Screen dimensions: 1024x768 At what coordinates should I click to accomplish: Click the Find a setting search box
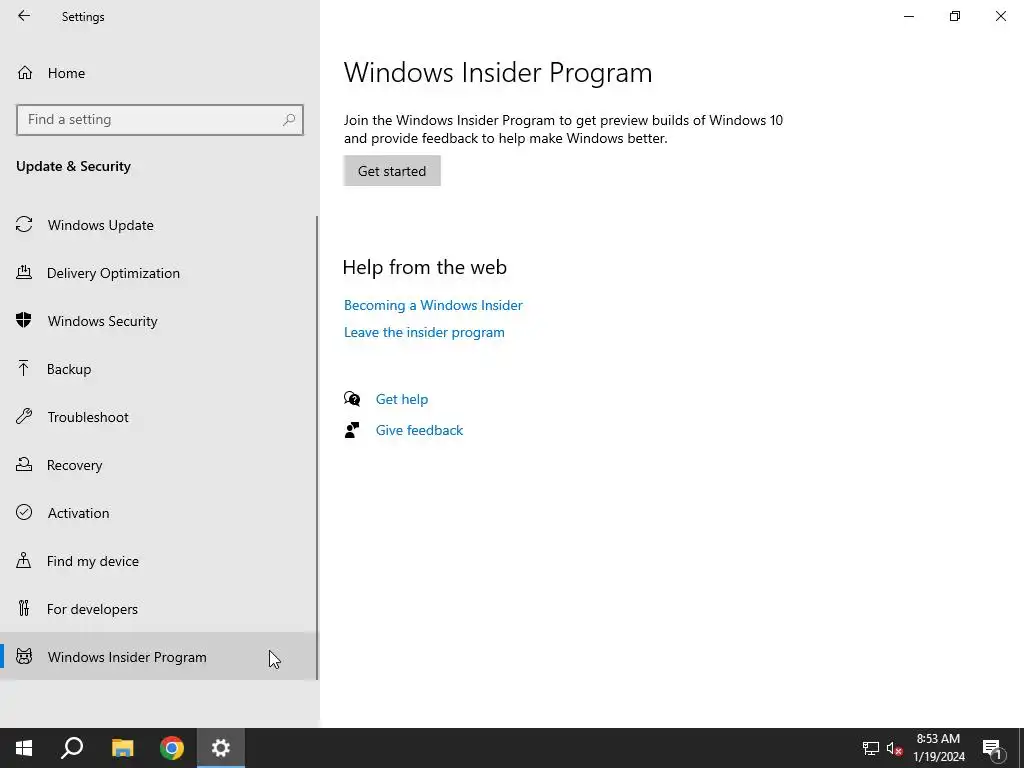coord(159,120)
